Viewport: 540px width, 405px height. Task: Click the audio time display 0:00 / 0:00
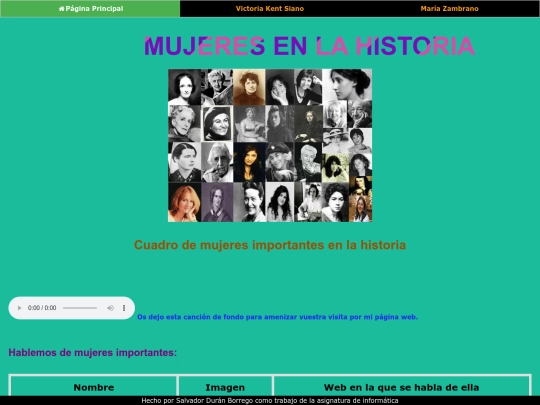point(42,308)
